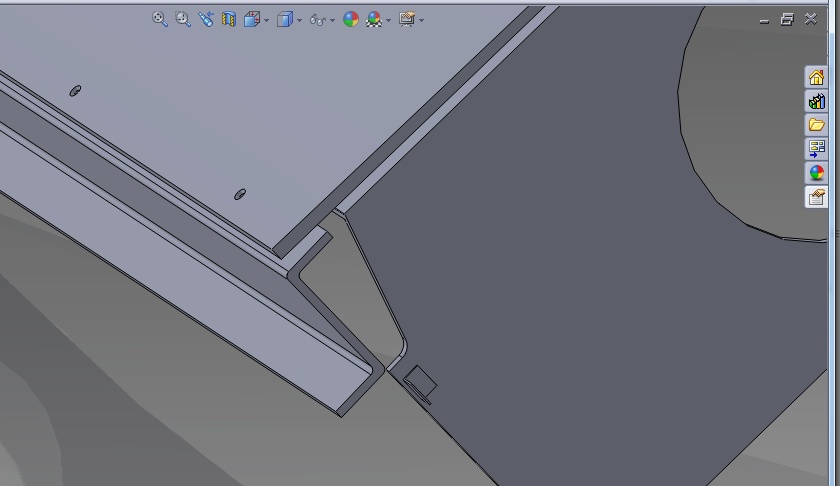Screen dimensions: 840x486
Task: Open the Design Library task pane tab
Action: click(816, 101)
